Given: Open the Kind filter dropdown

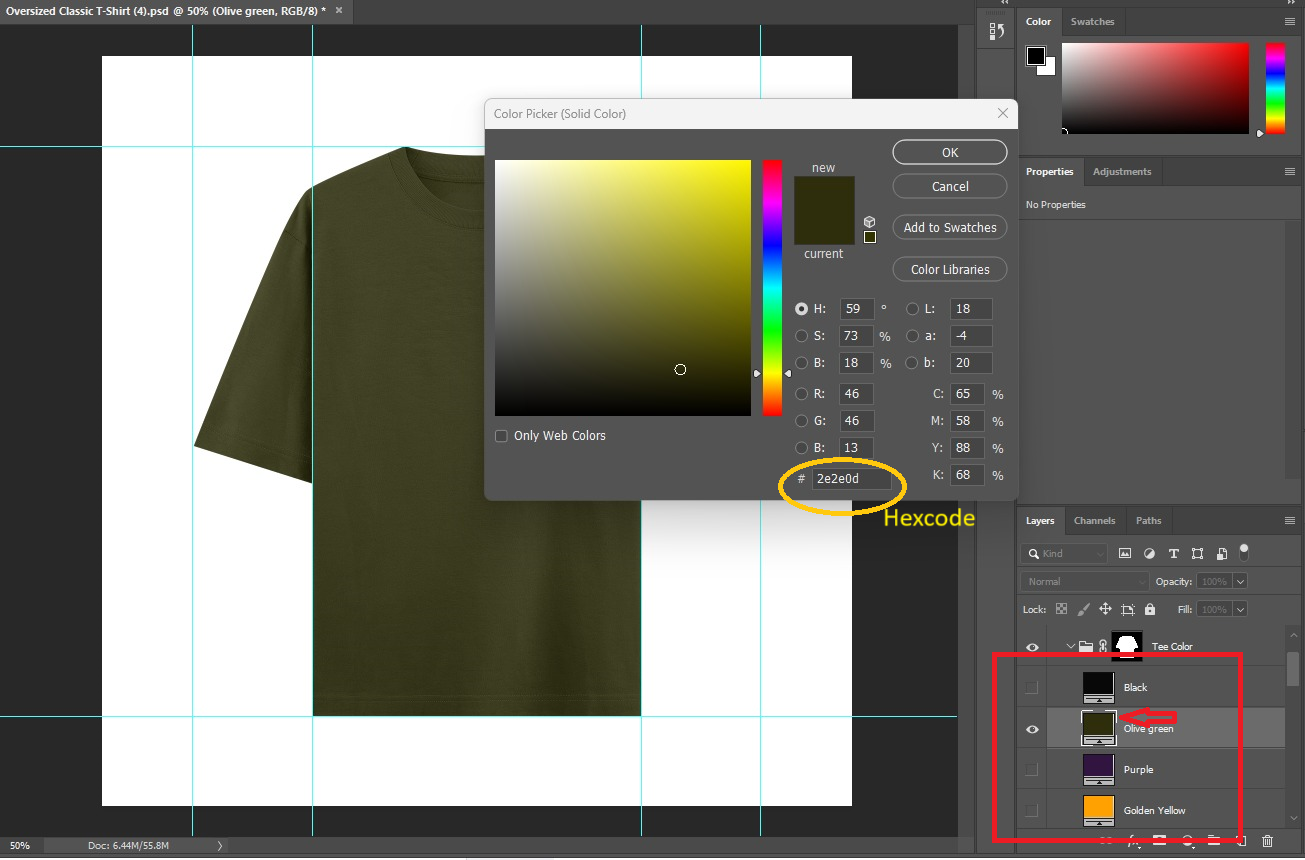Looking at the screenshot, I should [1065, 553].
